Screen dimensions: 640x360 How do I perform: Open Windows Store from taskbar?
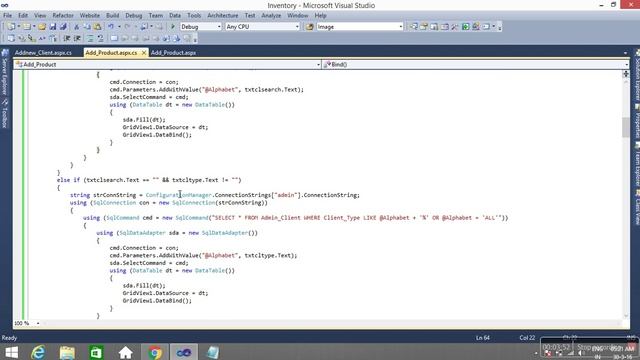point(96,352)
